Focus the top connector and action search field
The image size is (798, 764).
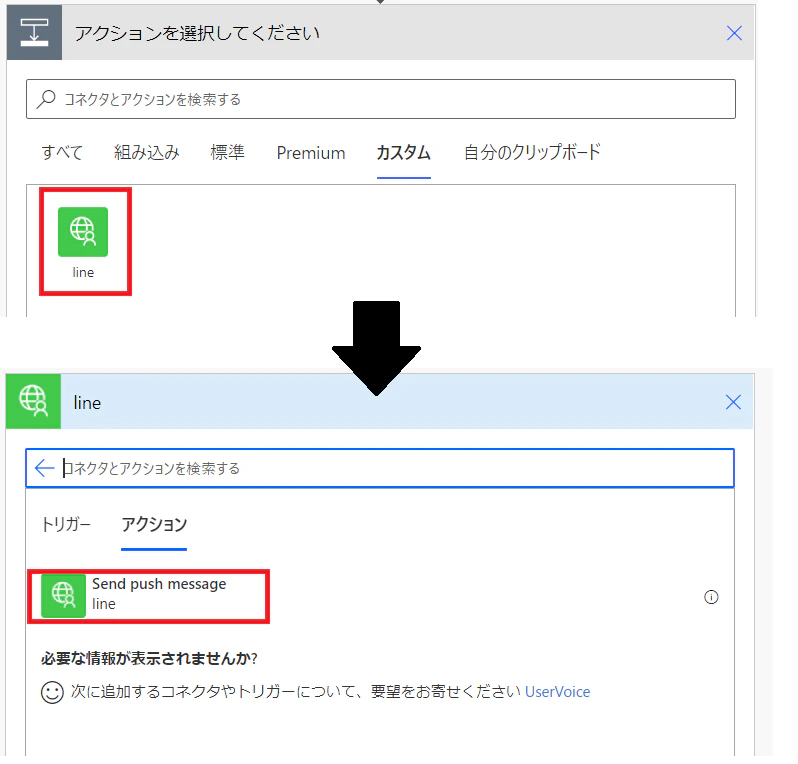click(x=381, y=99)
